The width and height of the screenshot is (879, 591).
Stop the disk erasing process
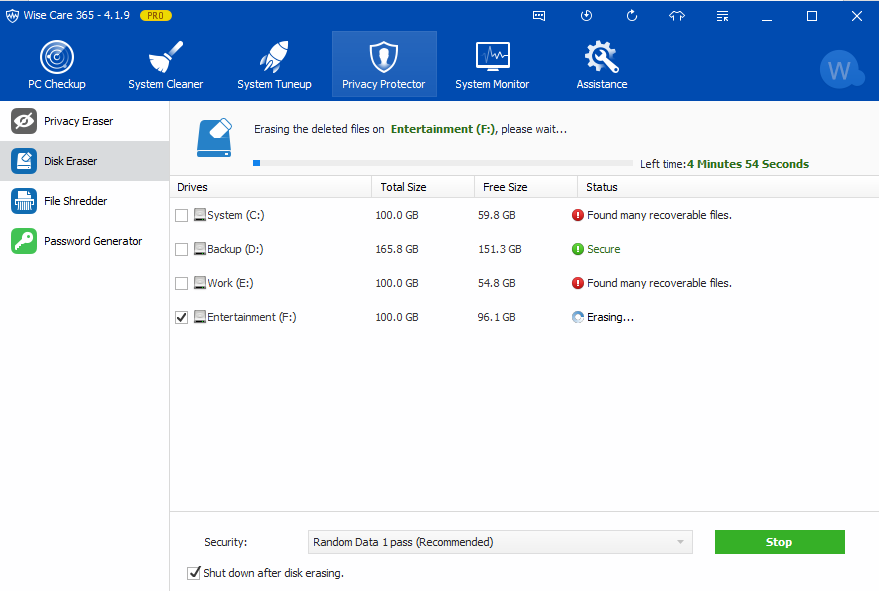coord(779,541)
